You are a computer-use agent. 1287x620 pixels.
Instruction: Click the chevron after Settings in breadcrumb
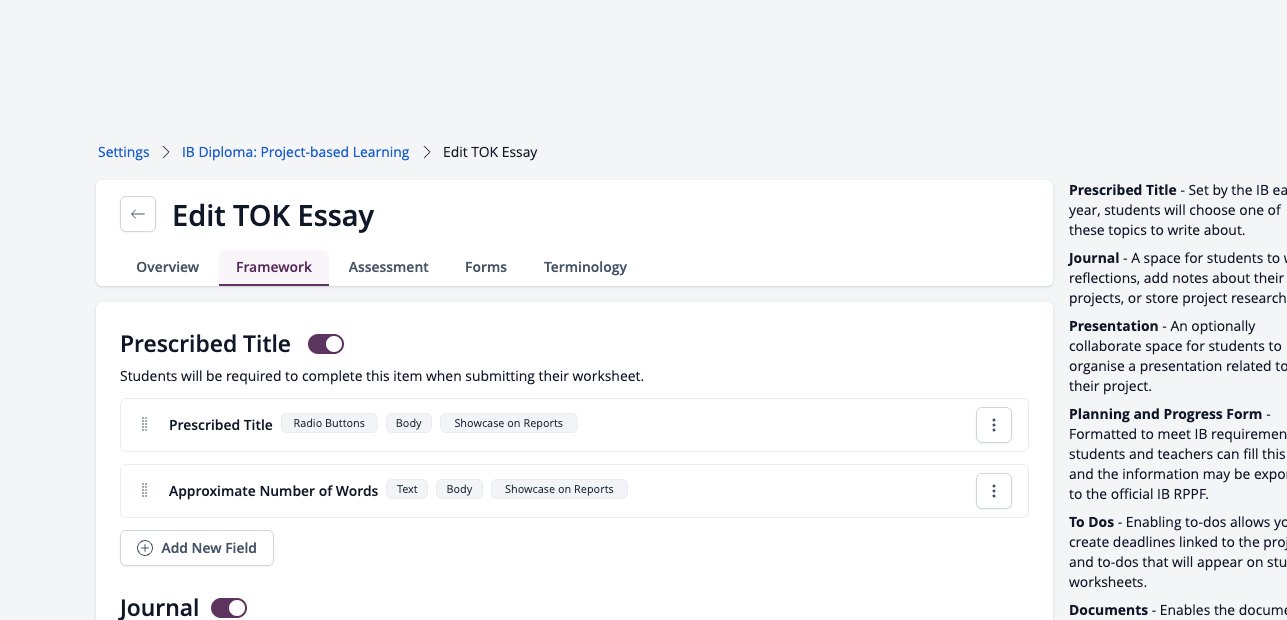pyautogui.click(x=166, y=152)
